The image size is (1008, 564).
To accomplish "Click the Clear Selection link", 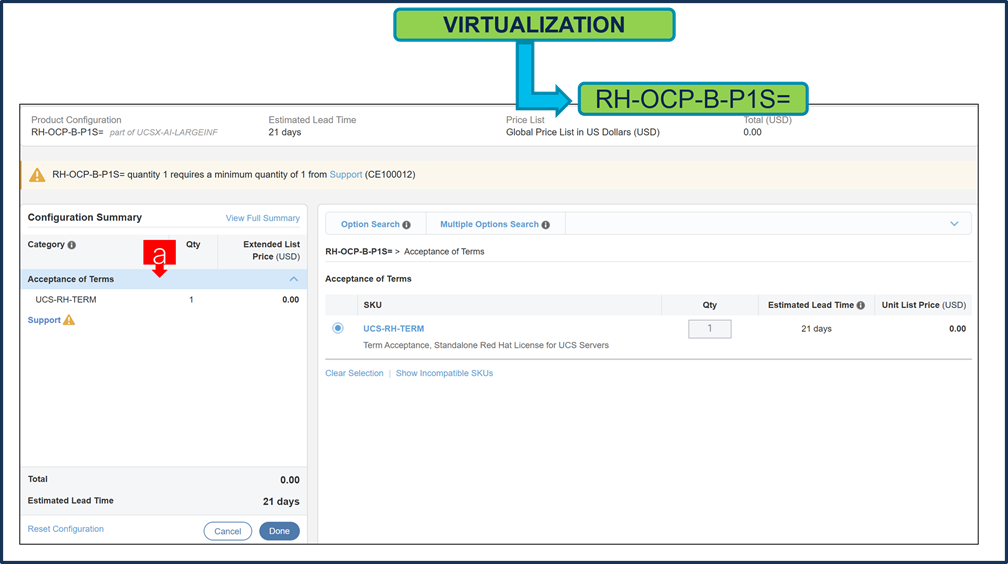I will pos(354,373).
